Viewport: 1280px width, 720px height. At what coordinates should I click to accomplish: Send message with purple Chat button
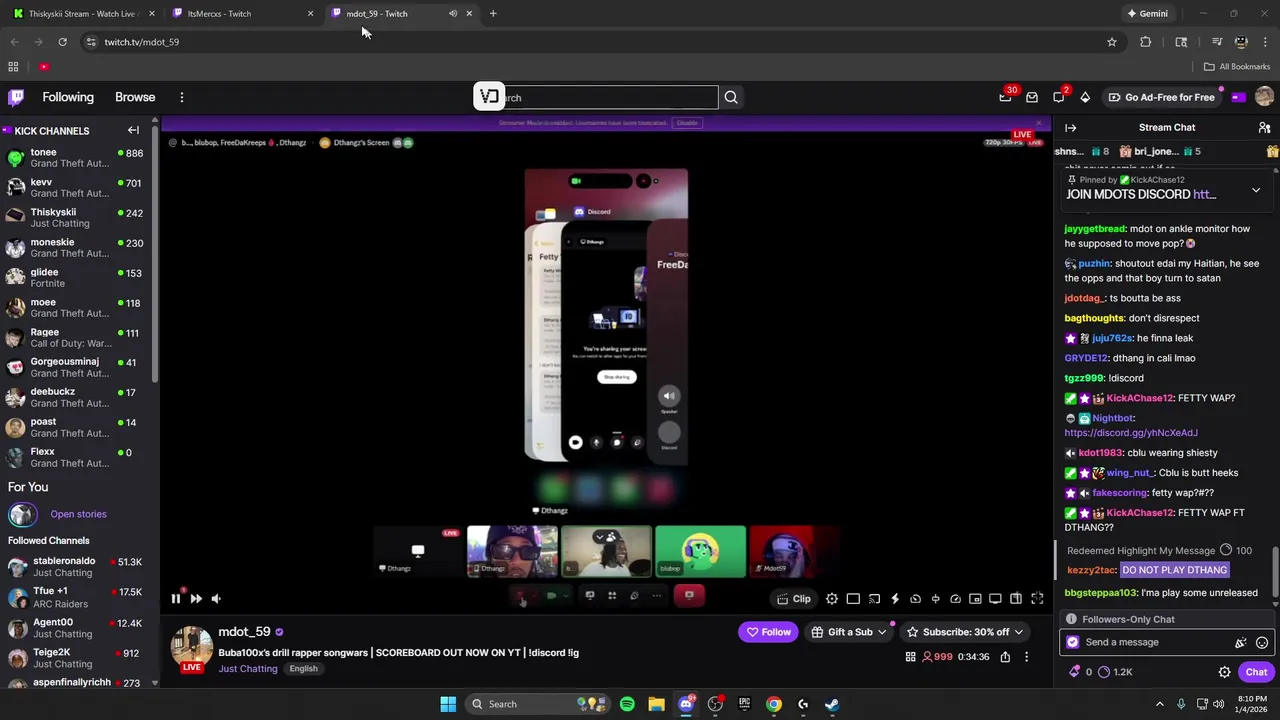[1256, 672]
